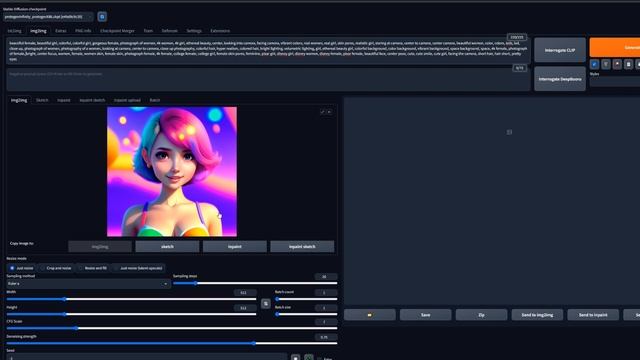Screen dimensions: 640x360
Task: Adjust the Height slider
Action: coord(131,314)
